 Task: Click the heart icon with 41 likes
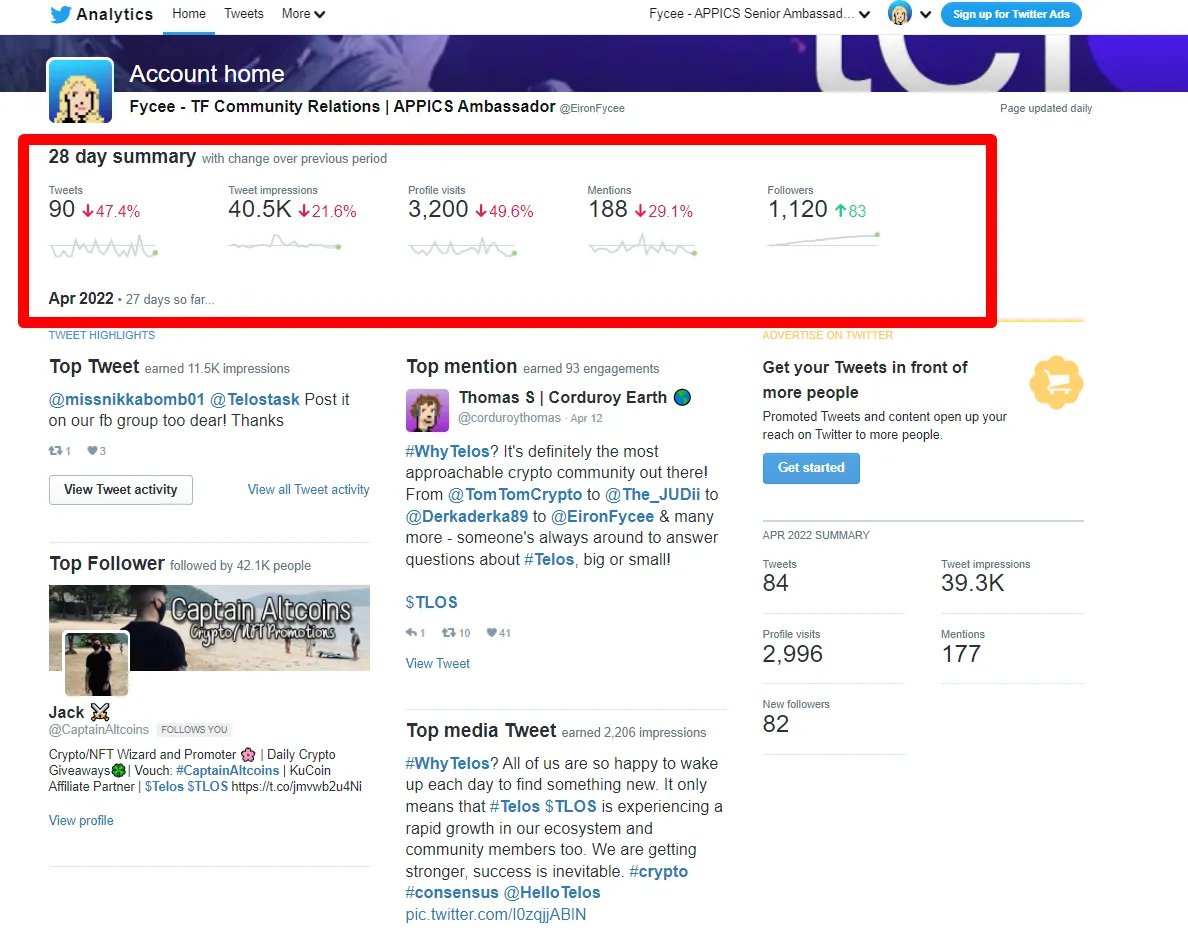[491, 632]
